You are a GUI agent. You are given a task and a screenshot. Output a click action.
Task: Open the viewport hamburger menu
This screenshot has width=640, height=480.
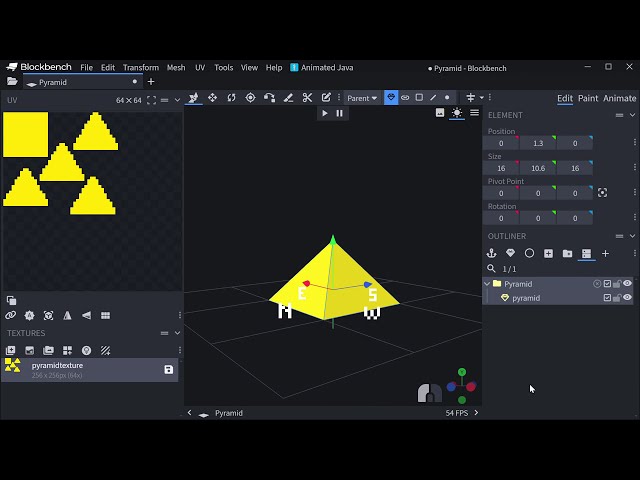coord(474,113)
